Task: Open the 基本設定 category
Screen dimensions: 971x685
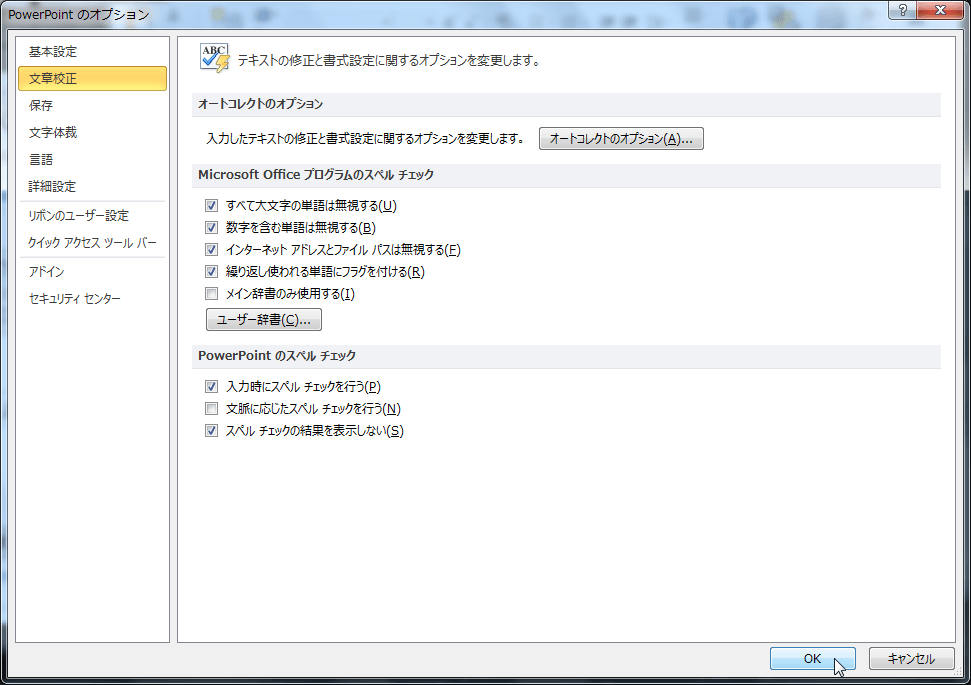Action: coord(92,51)
